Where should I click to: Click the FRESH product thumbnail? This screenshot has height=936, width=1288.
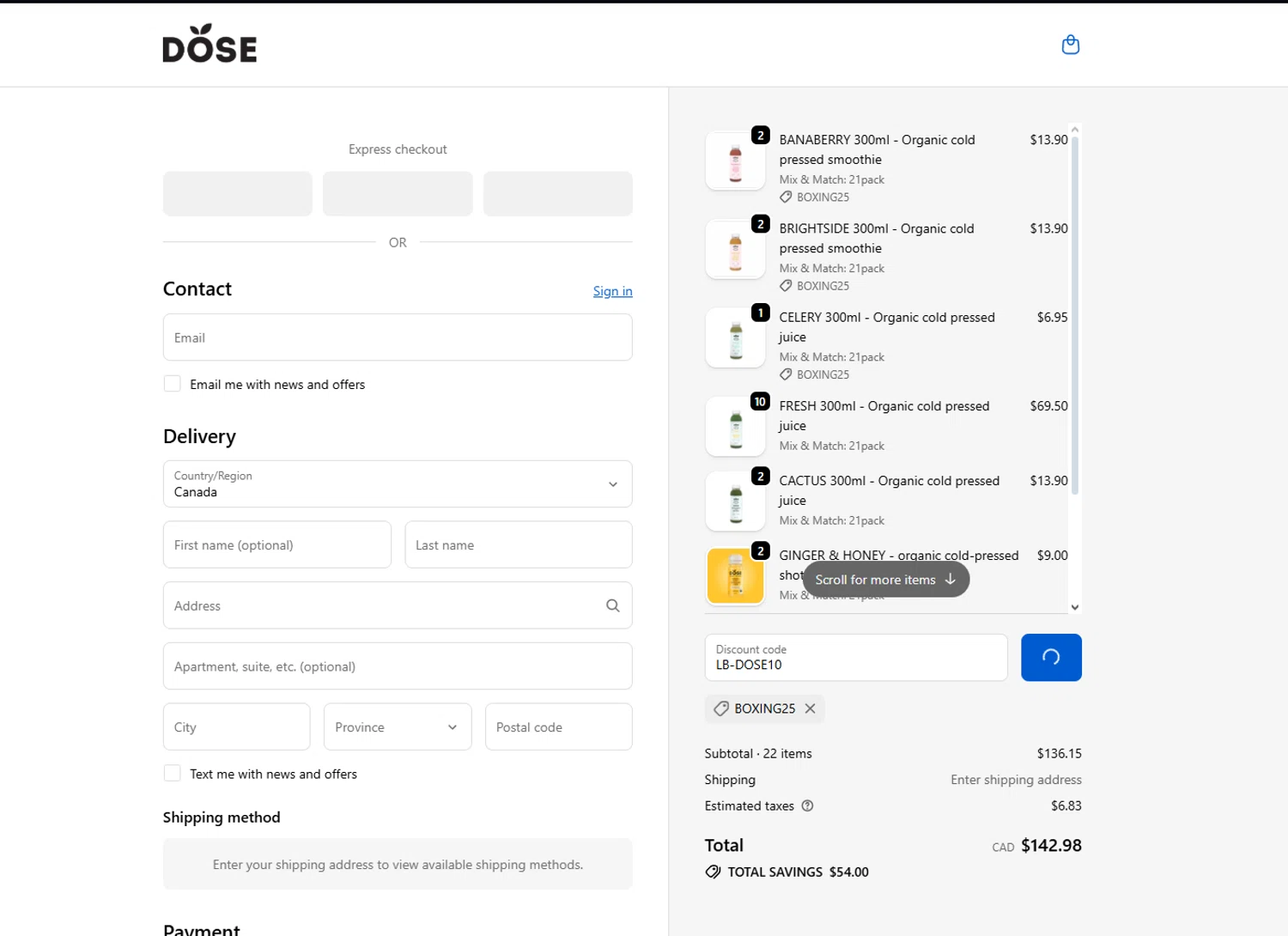coord(735,427)
